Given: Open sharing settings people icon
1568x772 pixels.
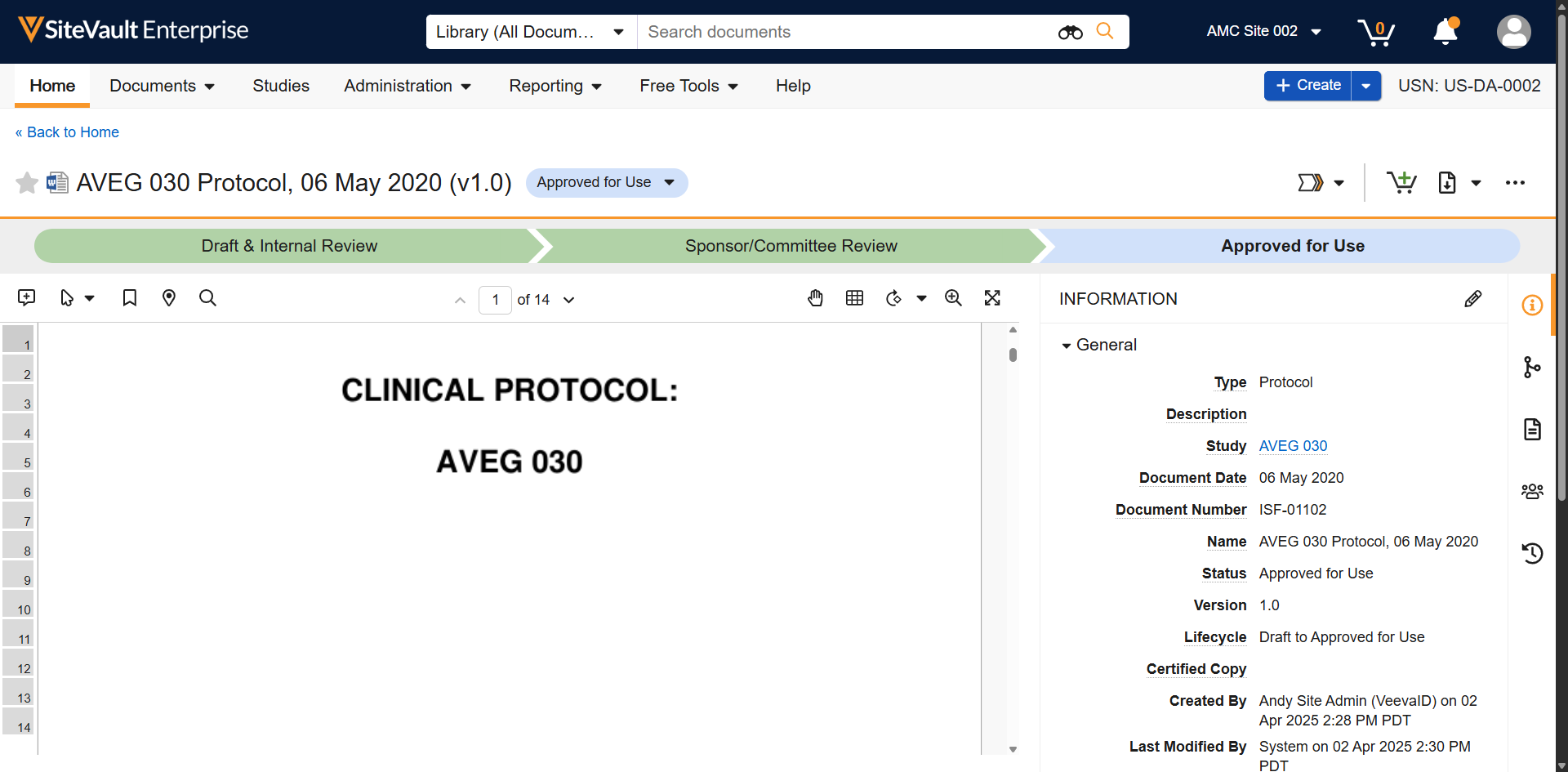Looking at the screenshot, I should pos(1532,491).
